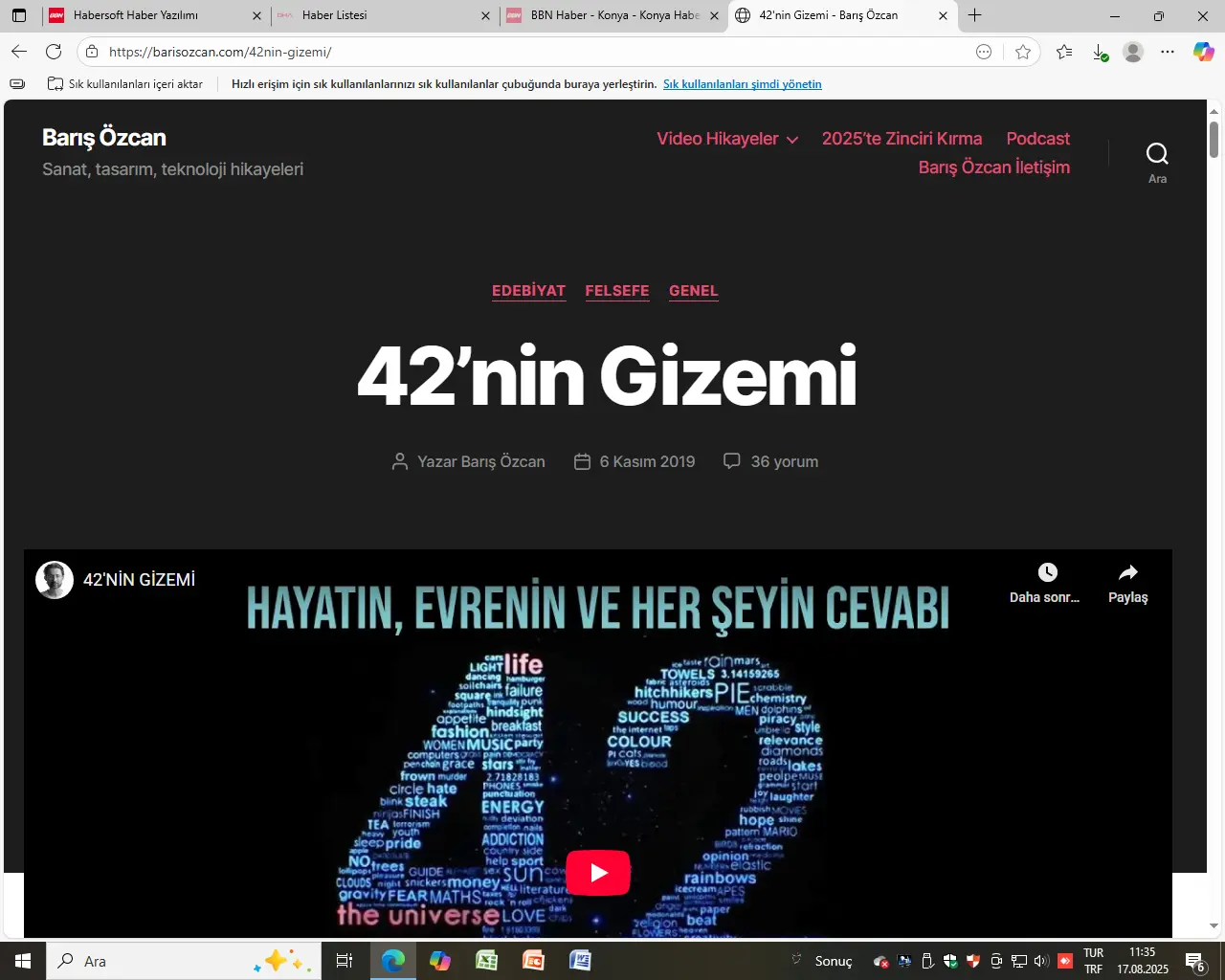Open tab actions menu icon at top-left

19,15
